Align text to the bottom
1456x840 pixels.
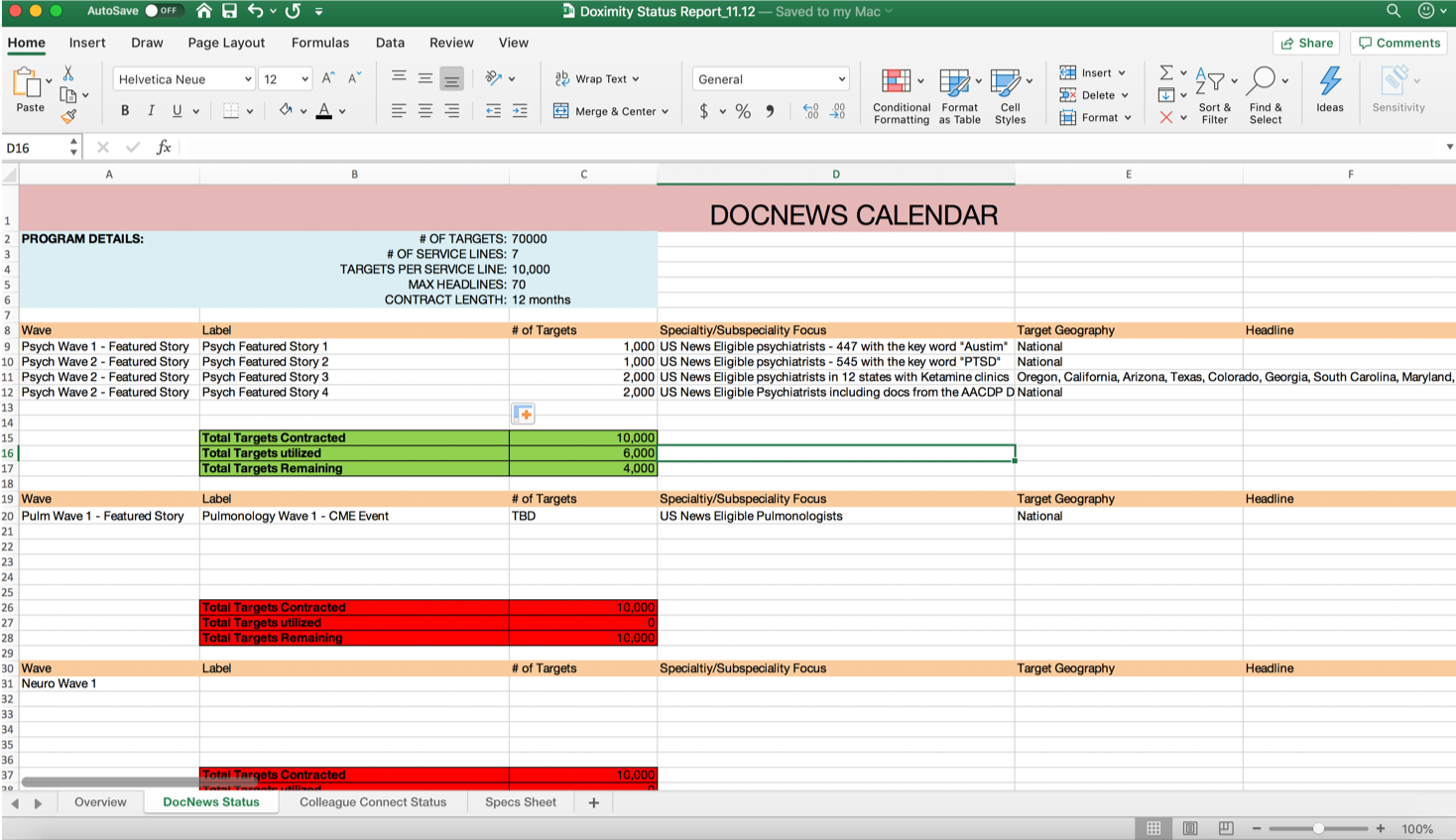coord(451,78)
